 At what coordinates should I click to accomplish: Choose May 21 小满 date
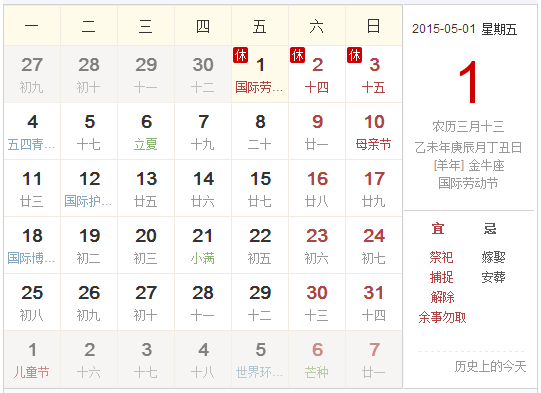point(203,245)
